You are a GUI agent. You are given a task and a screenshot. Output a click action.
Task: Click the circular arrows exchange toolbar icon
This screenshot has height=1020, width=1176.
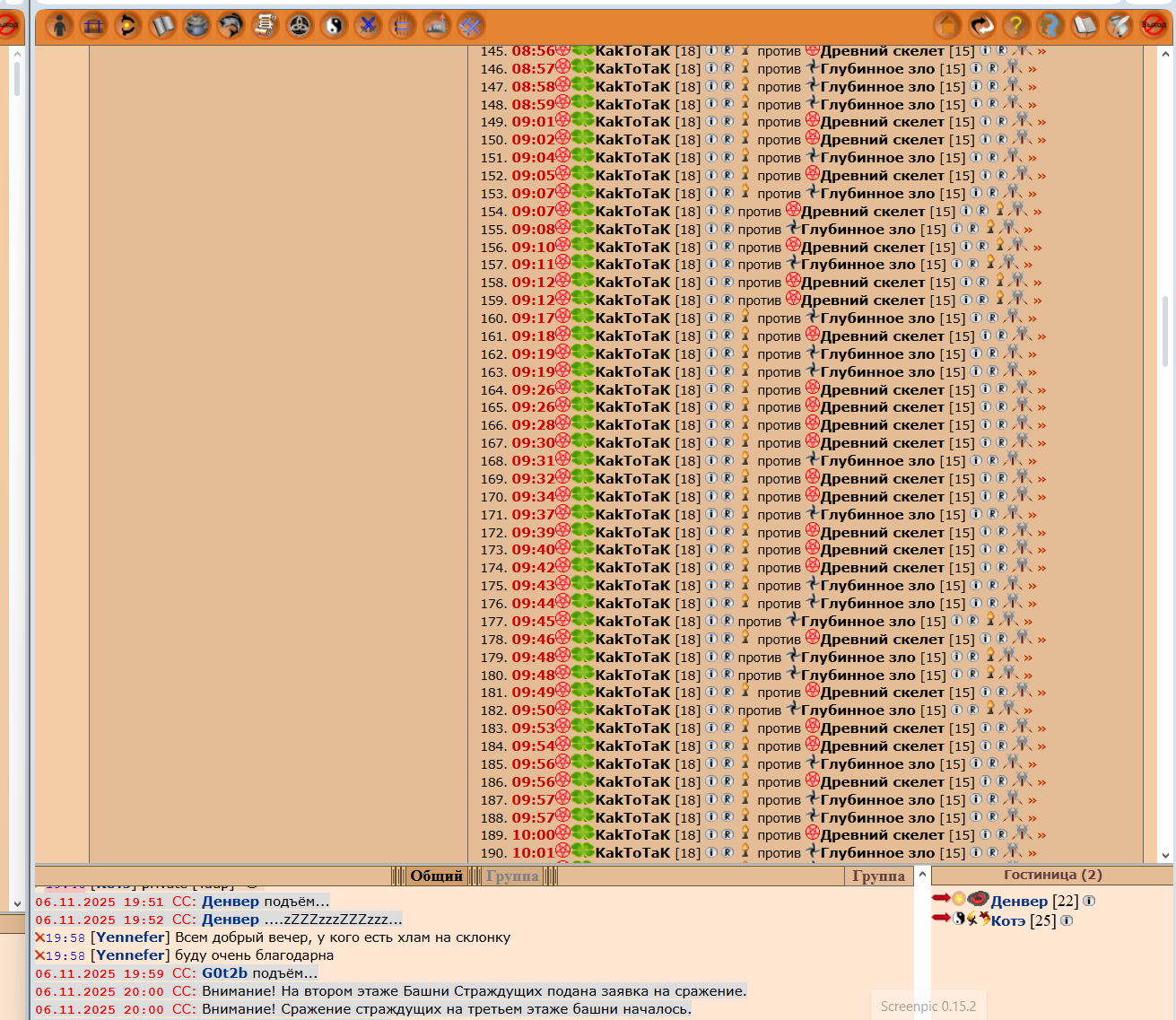(127, 25)
